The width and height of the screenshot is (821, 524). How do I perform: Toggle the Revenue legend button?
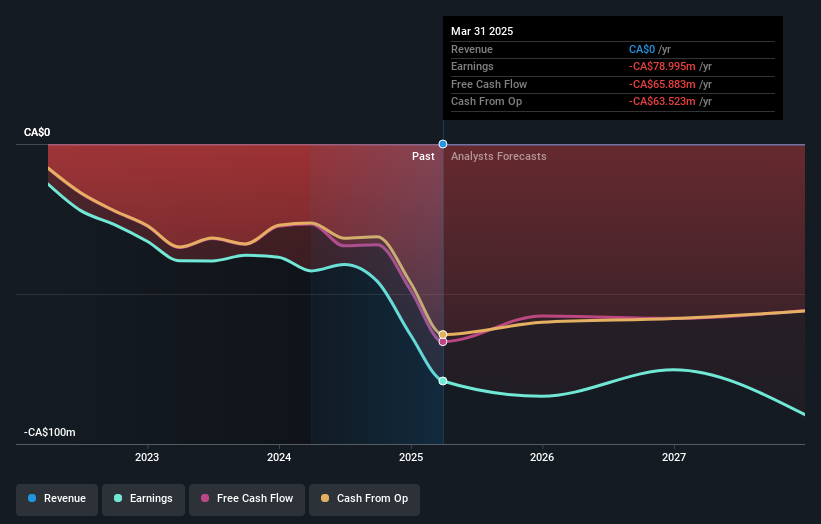57,499
